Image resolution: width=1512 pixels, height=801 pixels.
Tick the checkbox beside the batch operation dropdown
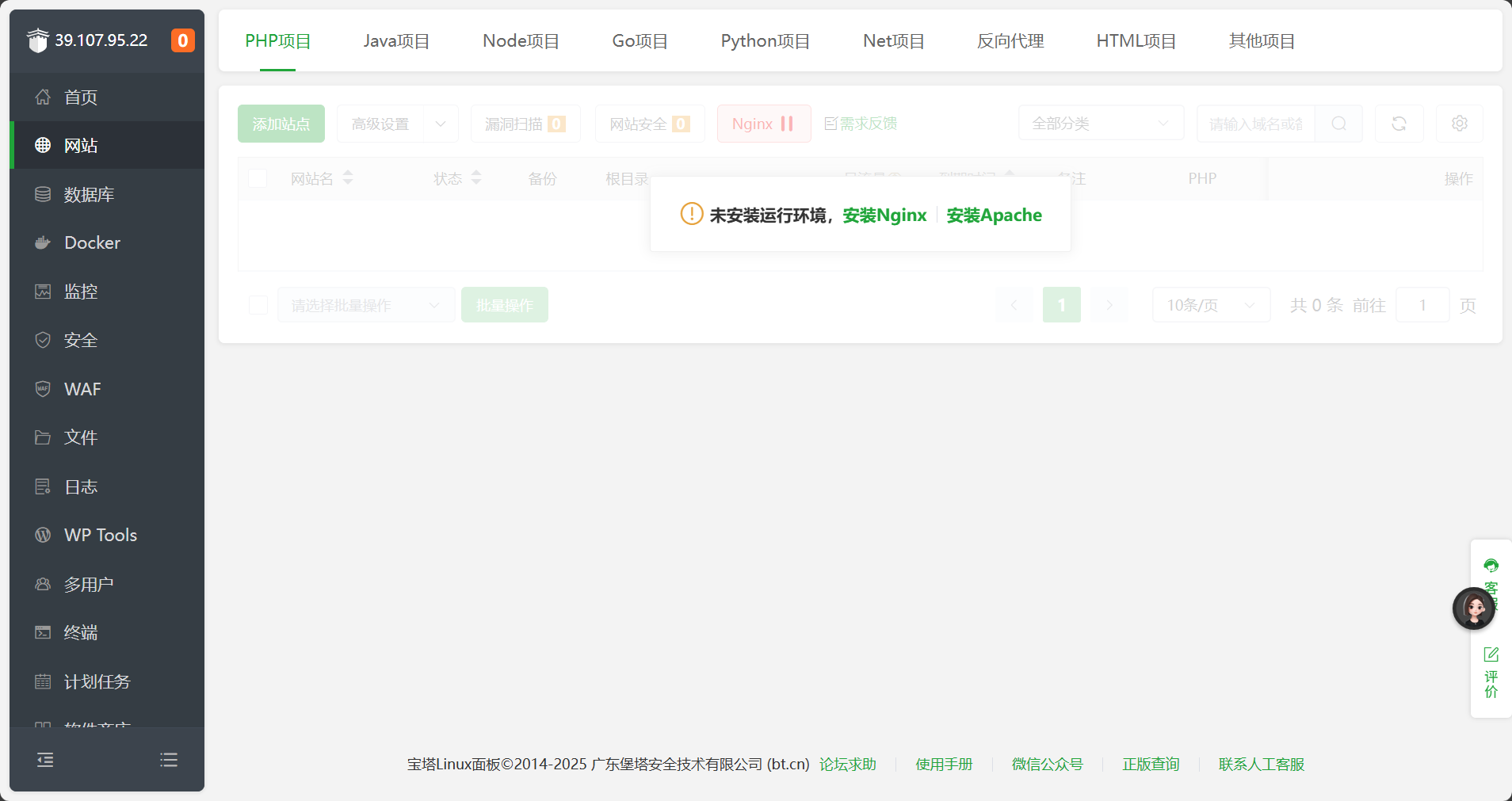pyautogui.click(x=258, y=305)
